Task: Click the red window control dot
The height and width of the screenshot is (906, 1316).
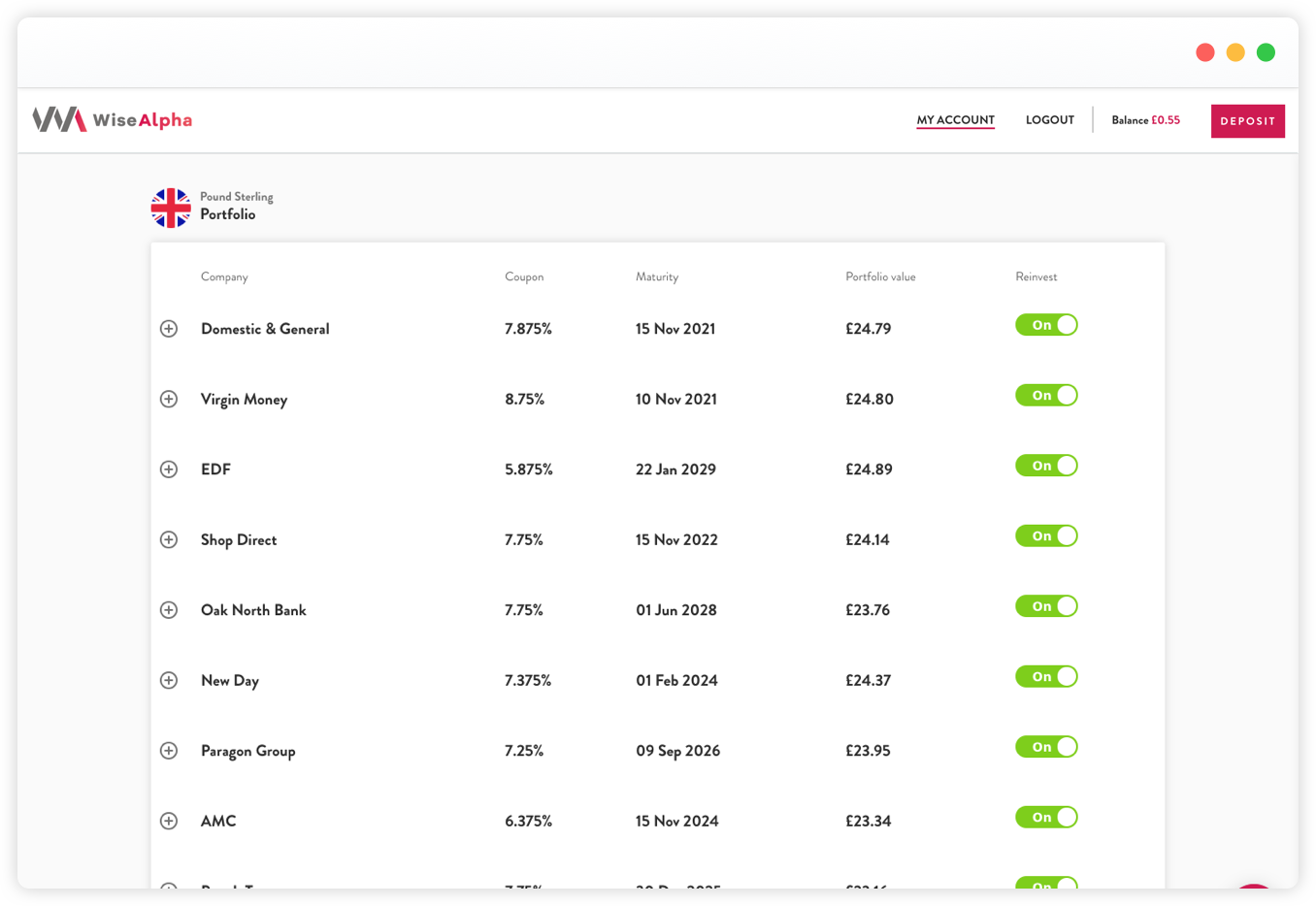Action: coord(1205,52)
